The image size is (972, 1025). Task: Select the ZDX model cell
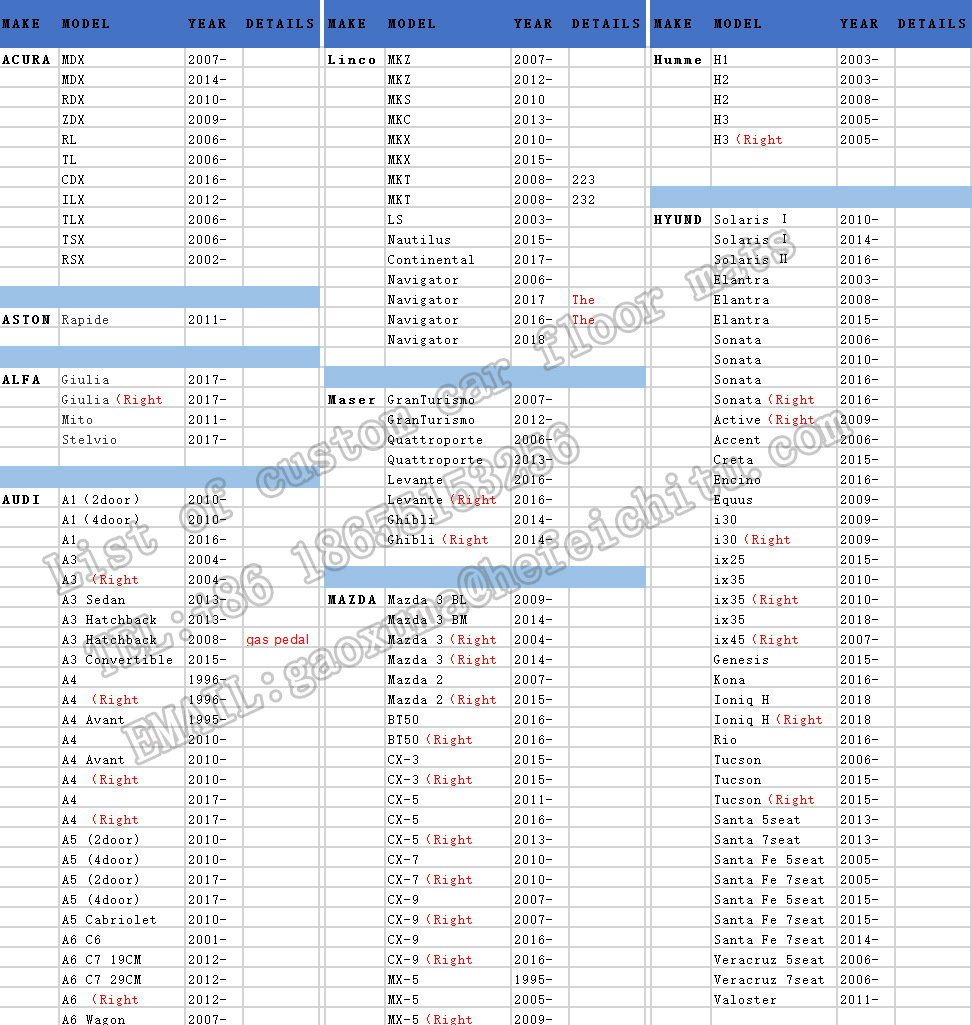pyautogui.click(x=122, y=120)
